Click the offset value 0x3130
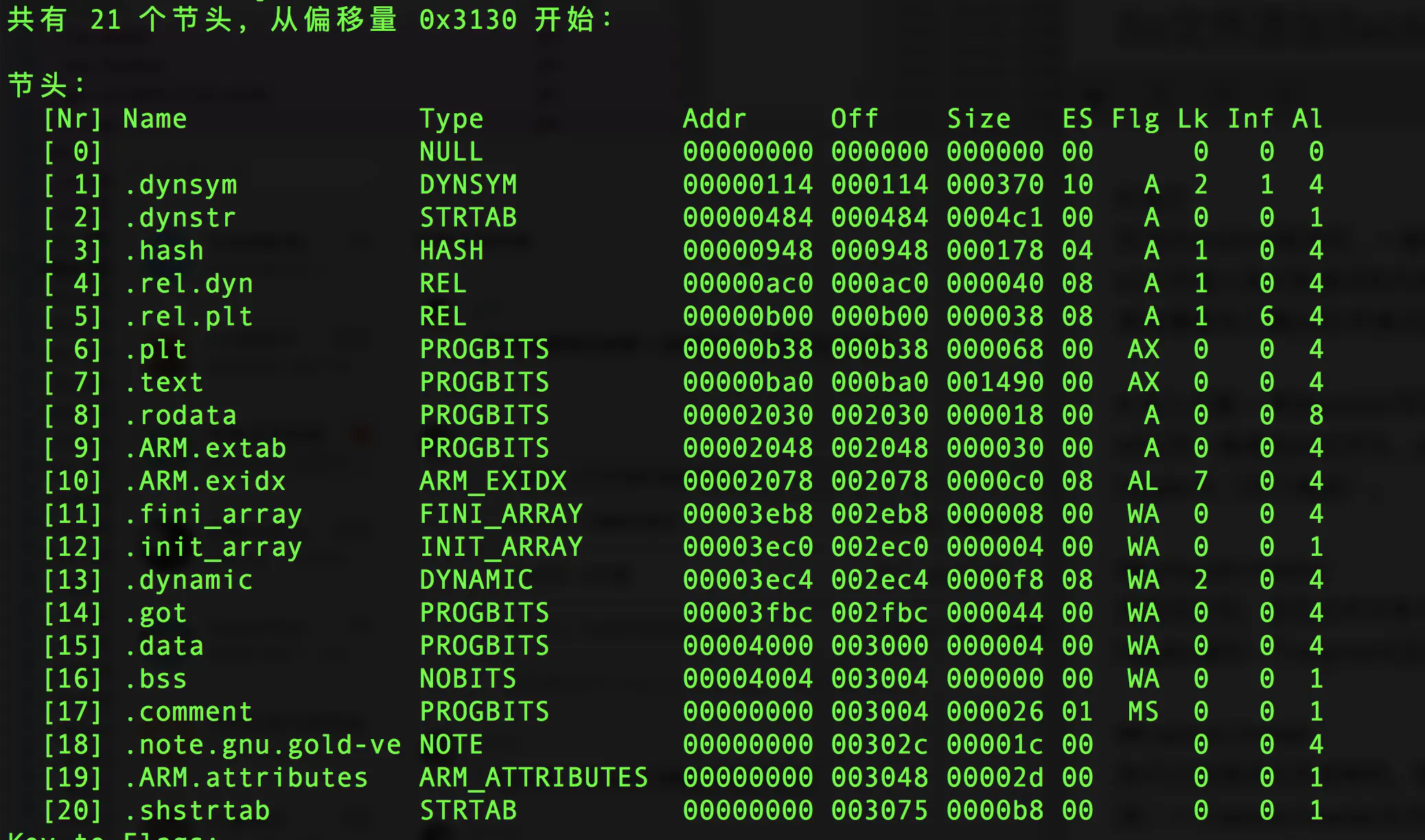The image size is (1425, 840). point(467,20)
